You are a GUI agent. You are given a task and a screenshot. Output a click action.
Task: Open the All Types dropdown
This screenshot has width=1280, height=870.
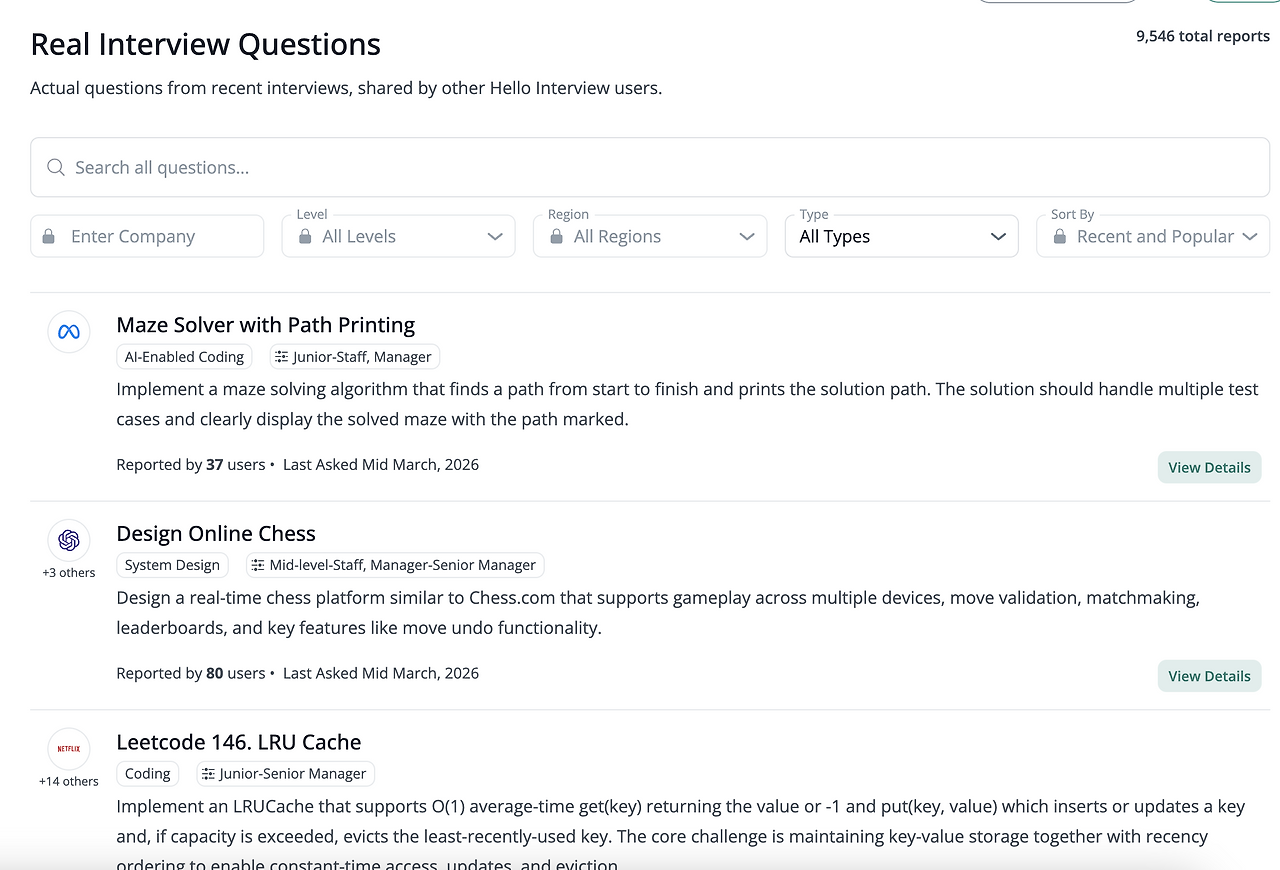(x=901, y=237)
